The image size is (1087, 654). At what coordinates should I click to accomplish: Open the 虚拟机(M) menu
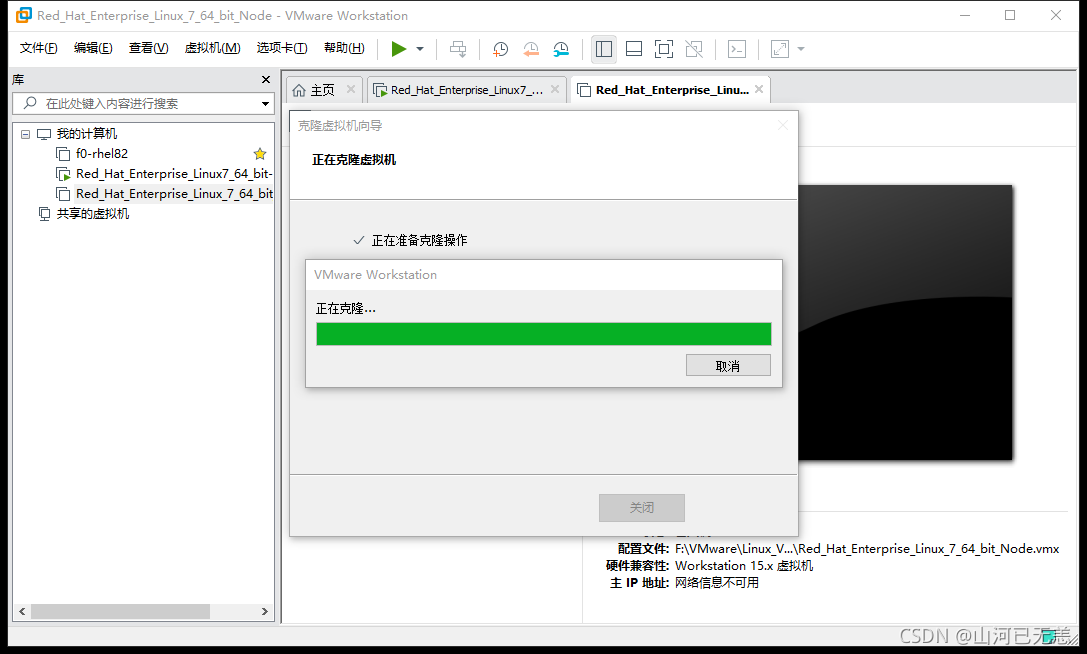(x=212, y=48)
